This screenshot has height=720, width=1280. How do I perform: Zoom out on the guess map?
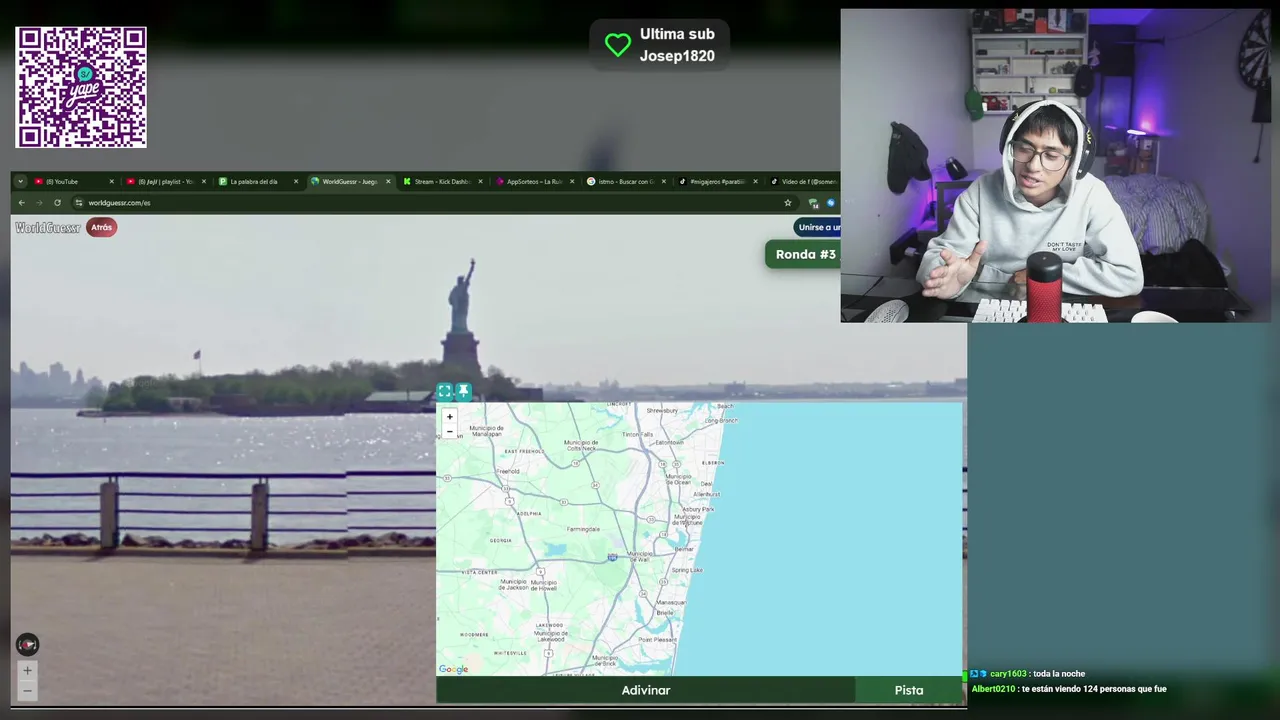coord(449,432)
